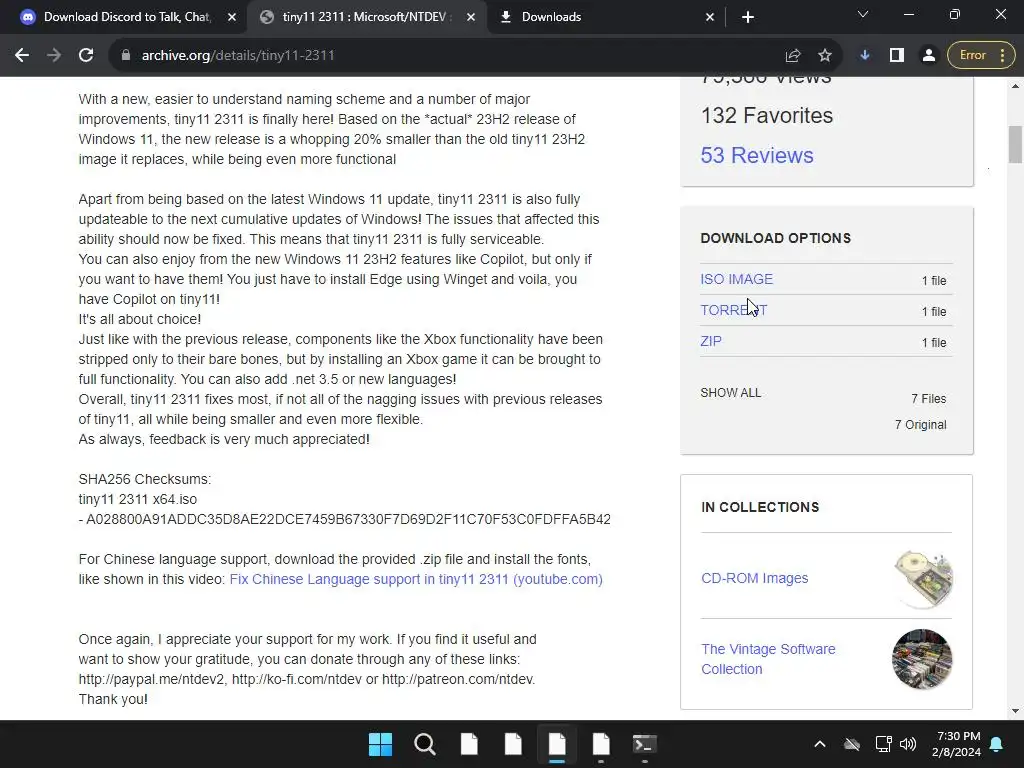Click the CD-ROM Images collection thumbnail
Screen dimensions: 1024x768
[x=923, y=579]
